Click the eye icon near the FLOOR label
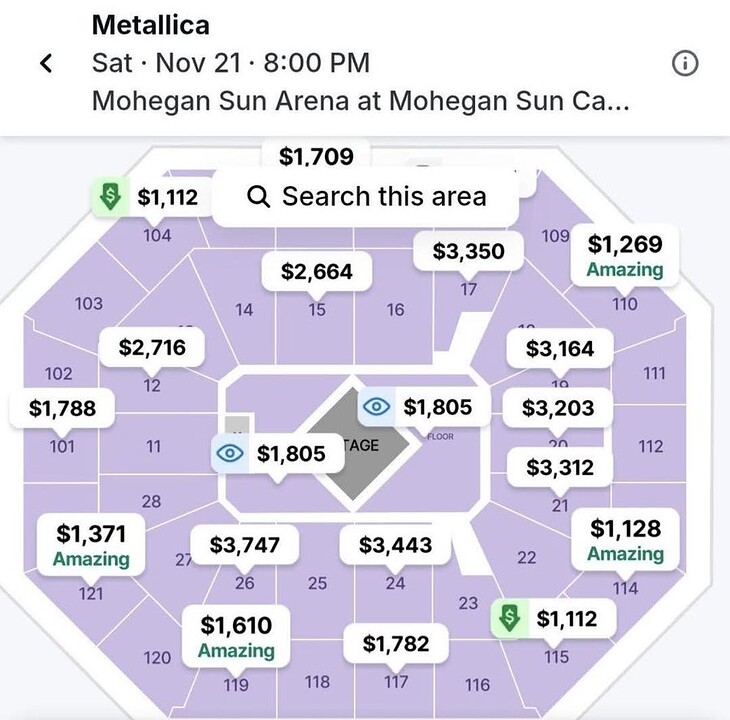Screen dimensions: 730x720 (376, 407)
